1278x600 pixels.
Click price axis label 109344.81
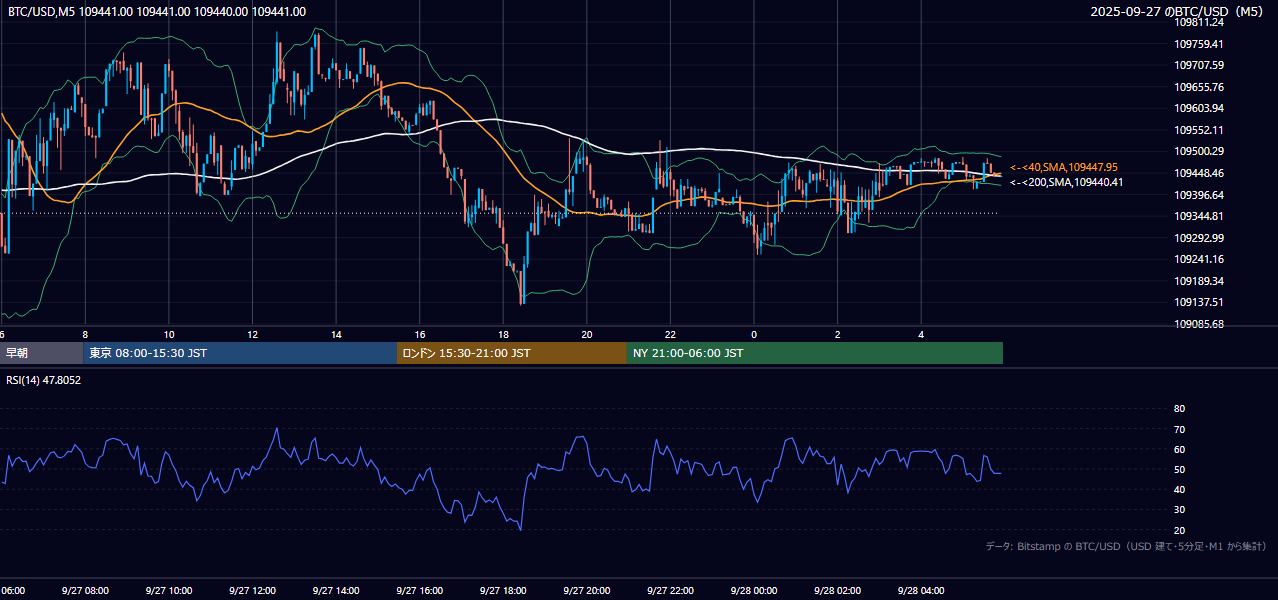pos(1199,216)
